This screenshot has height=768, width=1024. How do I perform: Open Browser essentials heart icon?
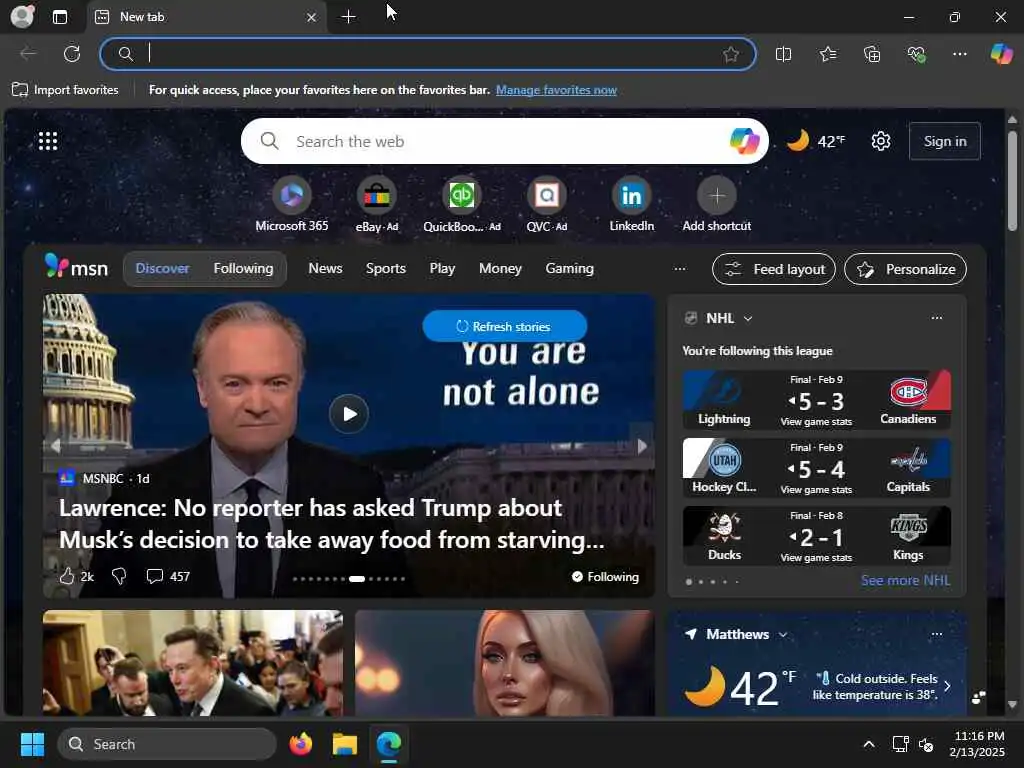coord(916,54)
